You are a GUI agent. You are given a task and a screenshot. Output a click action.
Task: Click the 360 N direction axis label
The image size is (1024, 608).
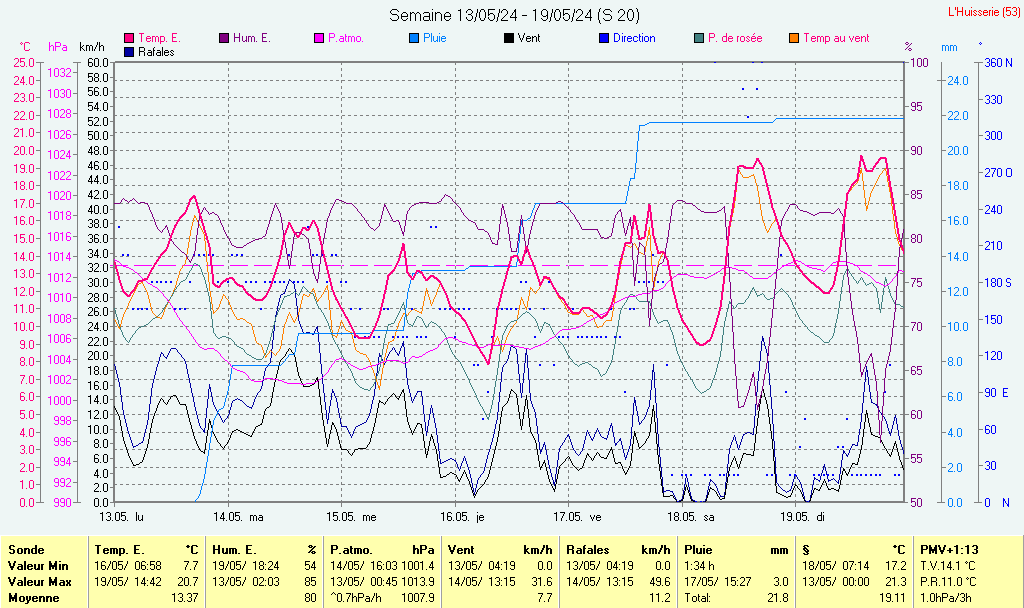[999, 63]
